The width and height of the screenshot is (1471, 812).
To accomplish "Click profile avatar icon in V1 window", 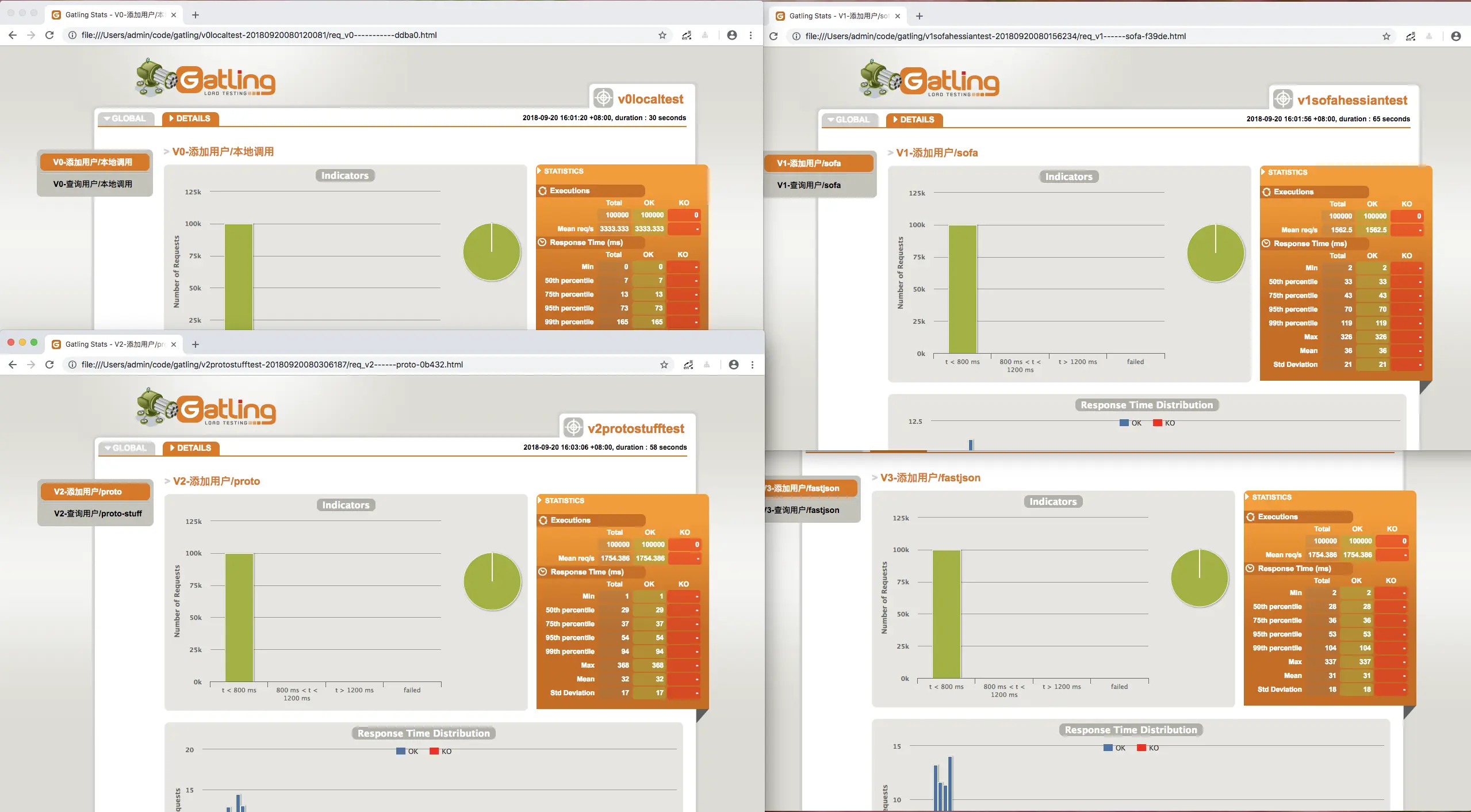I will (x=1455, y=36).
